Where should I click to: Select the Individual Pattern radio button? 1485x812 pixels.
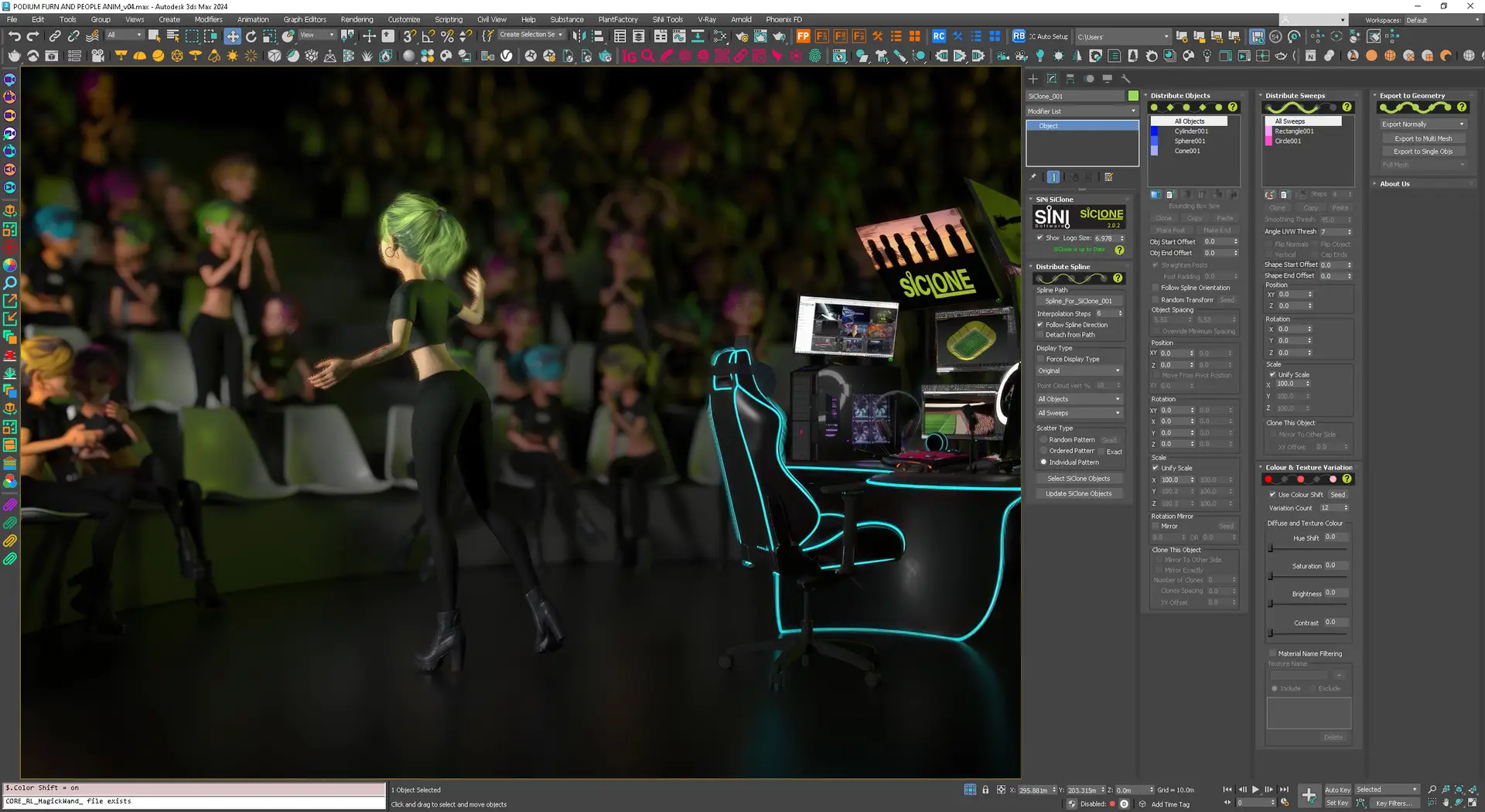tap(1043, 462)
